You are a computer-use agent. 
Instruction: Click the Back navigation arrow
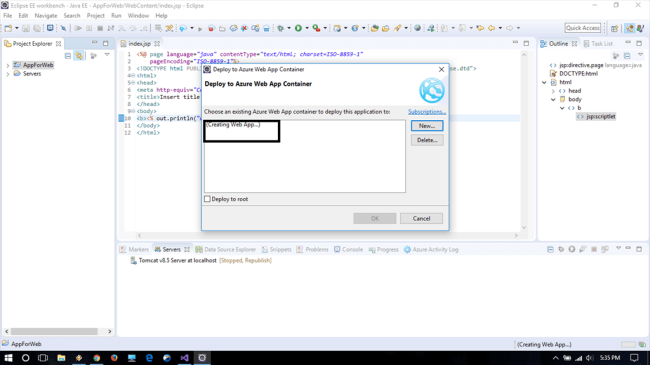[x=491, y=28]
